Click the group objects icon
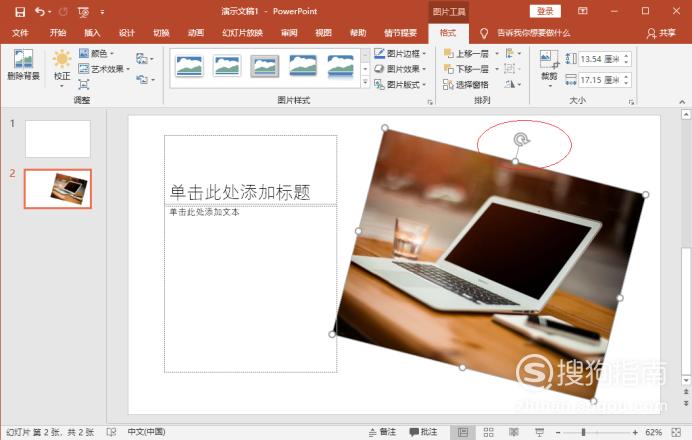 (511, 69)
